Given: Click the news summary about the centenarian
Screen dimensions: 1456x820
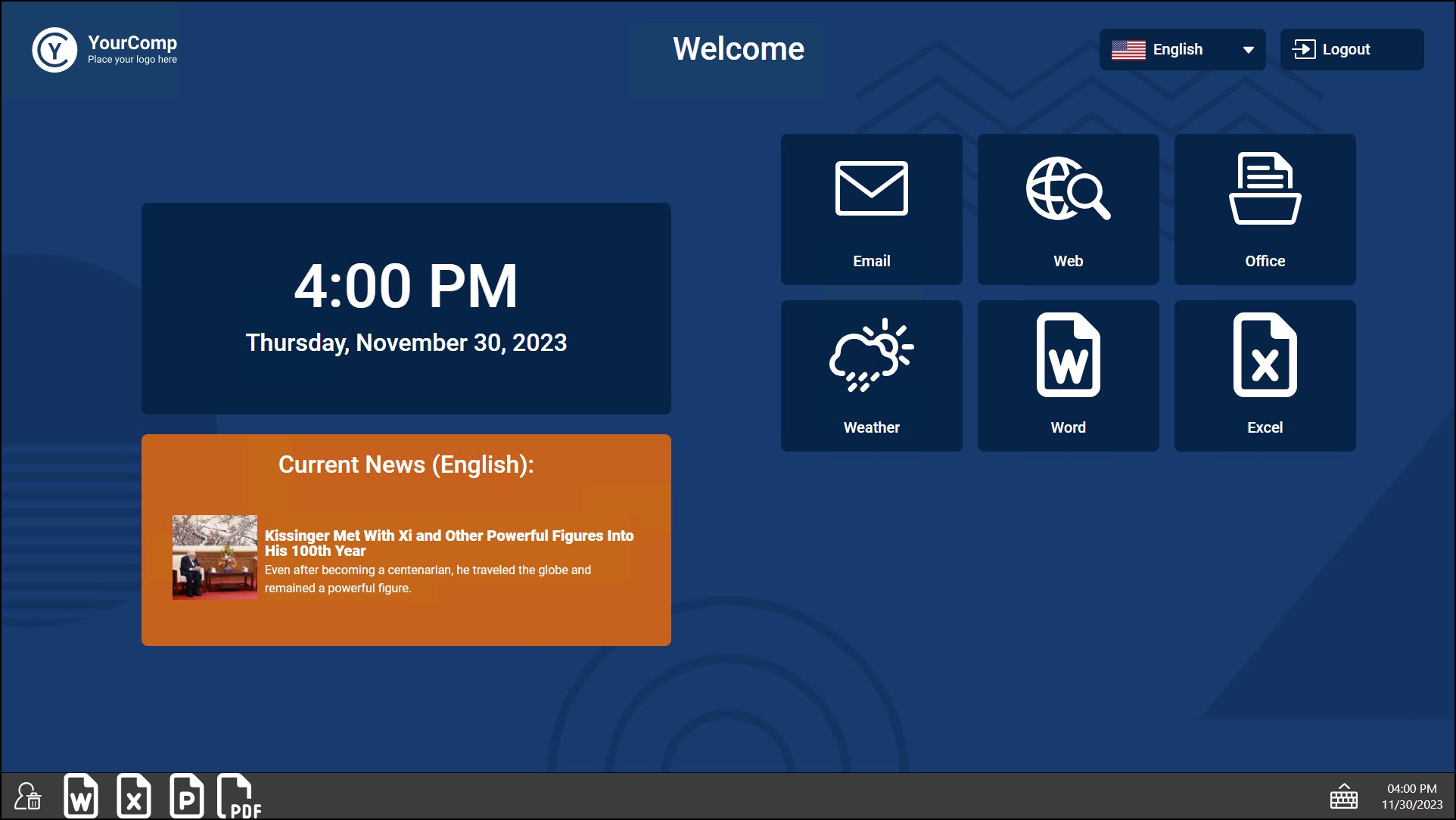Looking at the screenshot, I should point(428,579).
